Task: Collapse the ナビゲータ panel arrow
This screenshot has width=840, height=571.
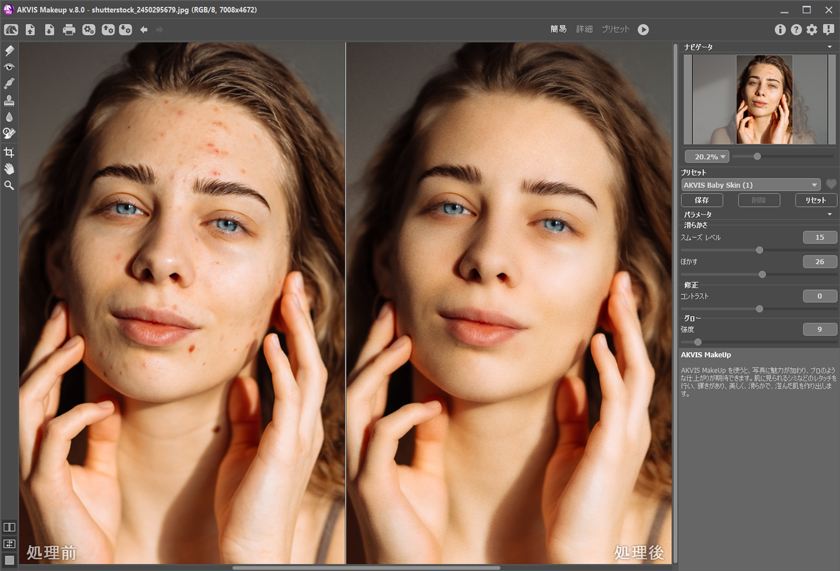Action: (830, 47)
